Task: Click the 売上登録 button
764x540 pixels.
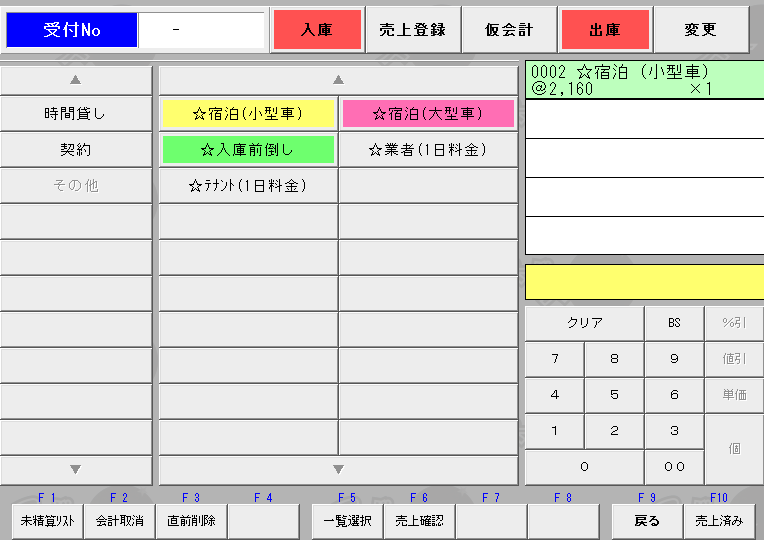Action: 413,30
